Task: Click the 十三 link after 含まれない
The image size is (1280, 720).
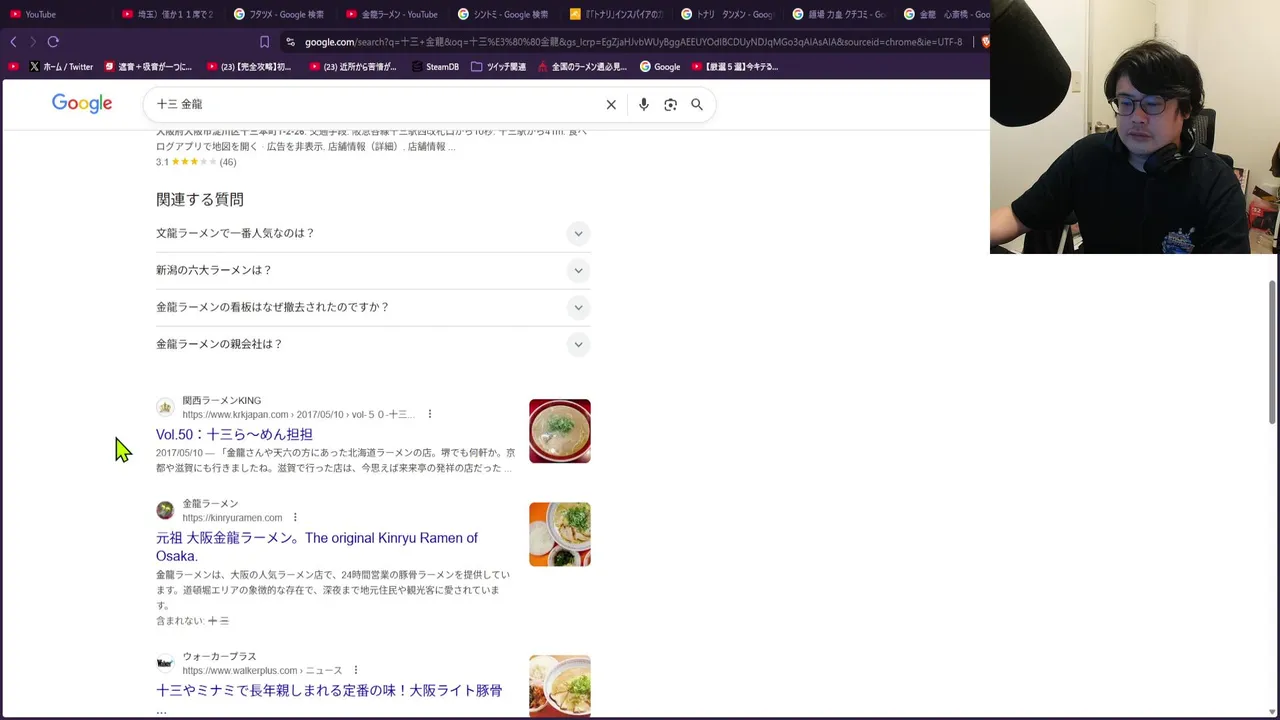Action: pyautogui.click(x=218, y=621)
